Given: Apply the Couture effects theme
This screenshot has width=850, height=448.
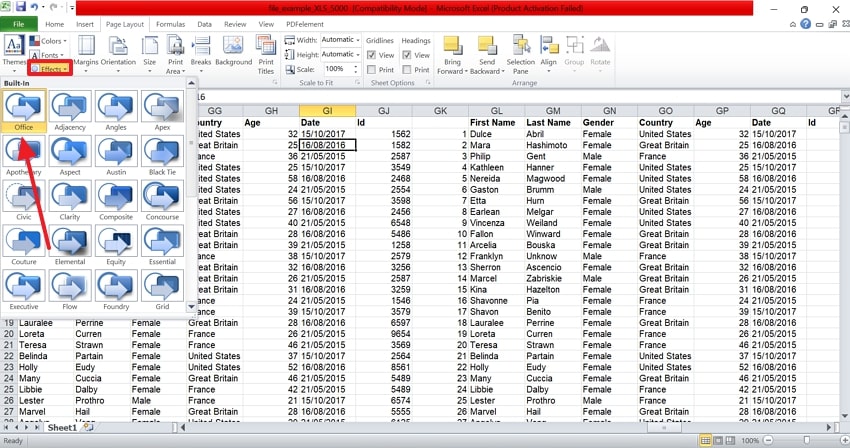Looking at the screenshot, I should point(24,246).
